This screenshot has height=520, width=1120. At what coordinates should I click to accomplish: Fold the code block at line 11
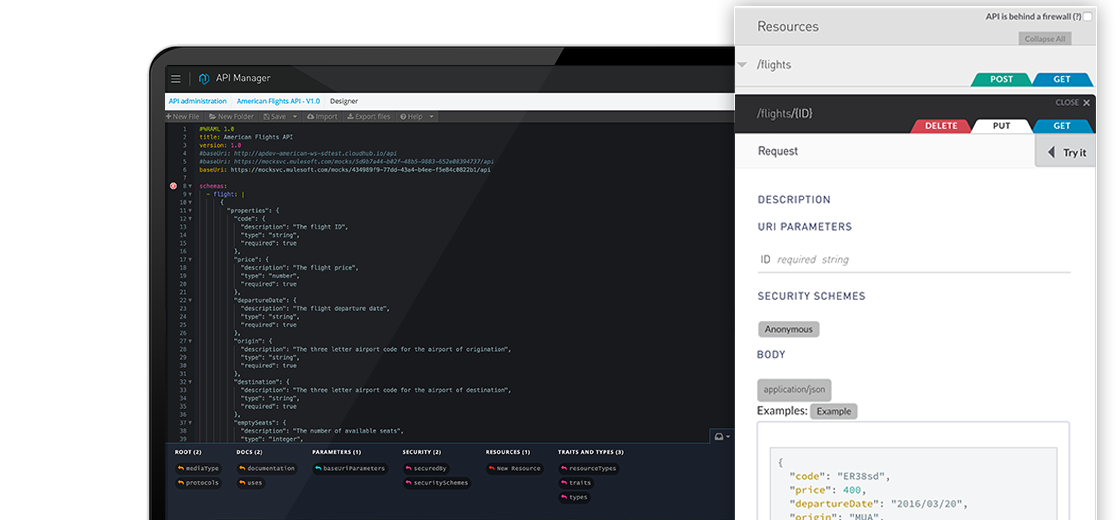coord(190,211)
